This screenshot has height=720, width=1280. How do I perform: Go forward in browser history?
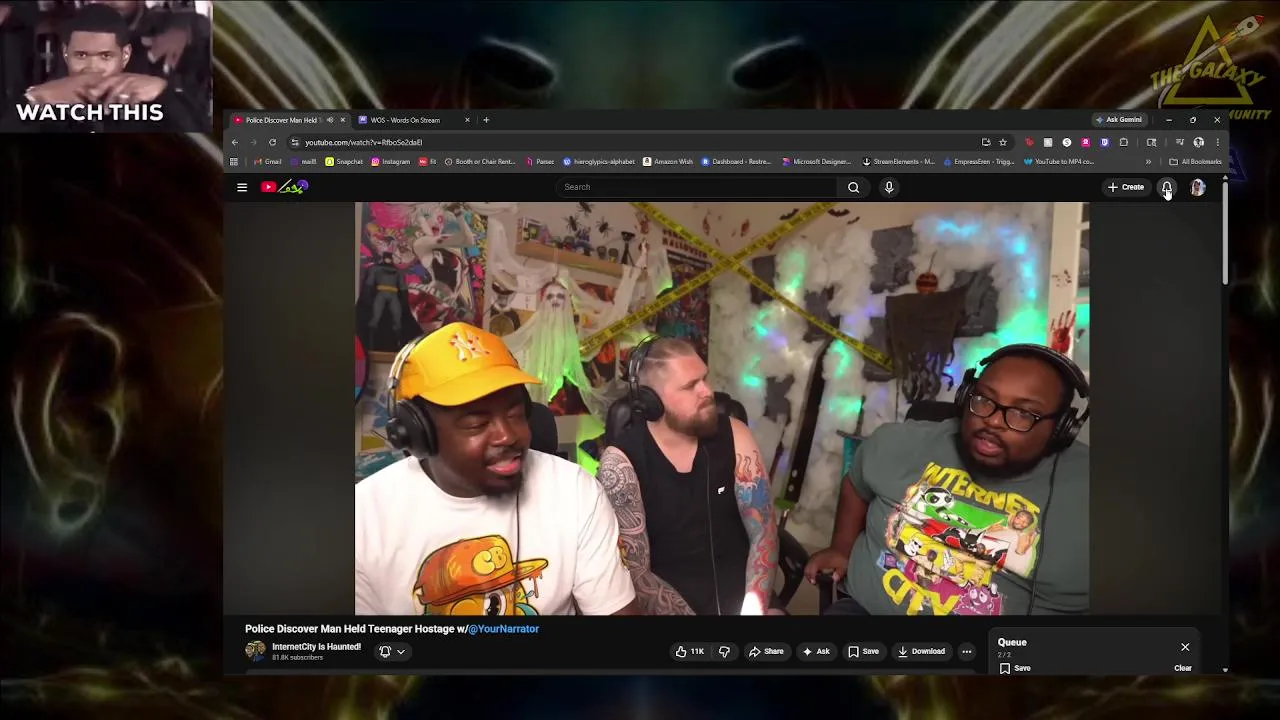coord(253,142)
